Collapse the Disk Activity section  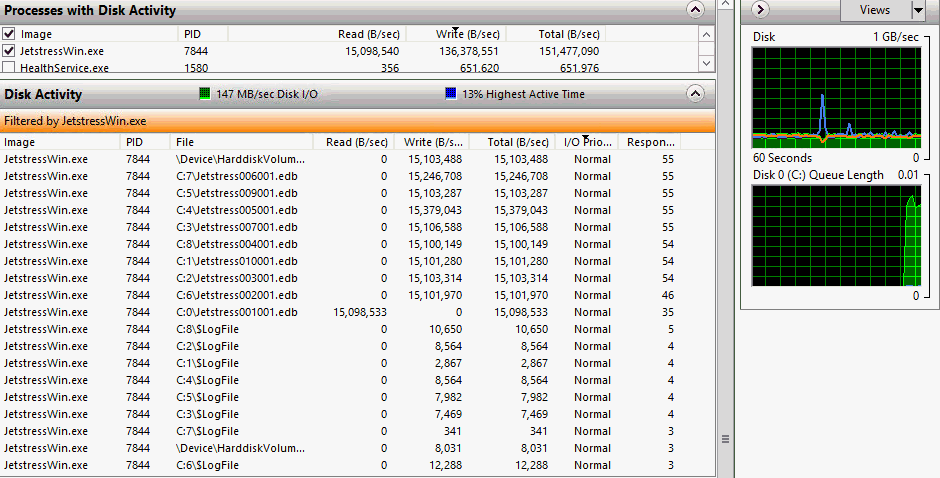tap(695, 94)
